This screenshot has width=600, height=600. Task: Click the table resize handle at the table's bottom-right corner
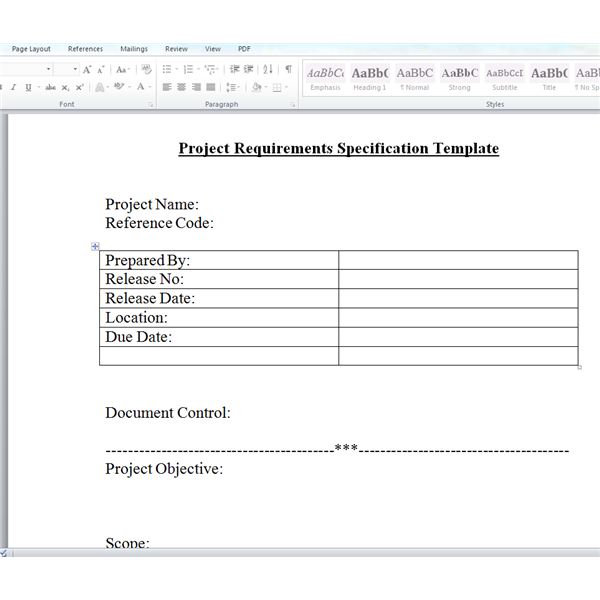[580, 367]
